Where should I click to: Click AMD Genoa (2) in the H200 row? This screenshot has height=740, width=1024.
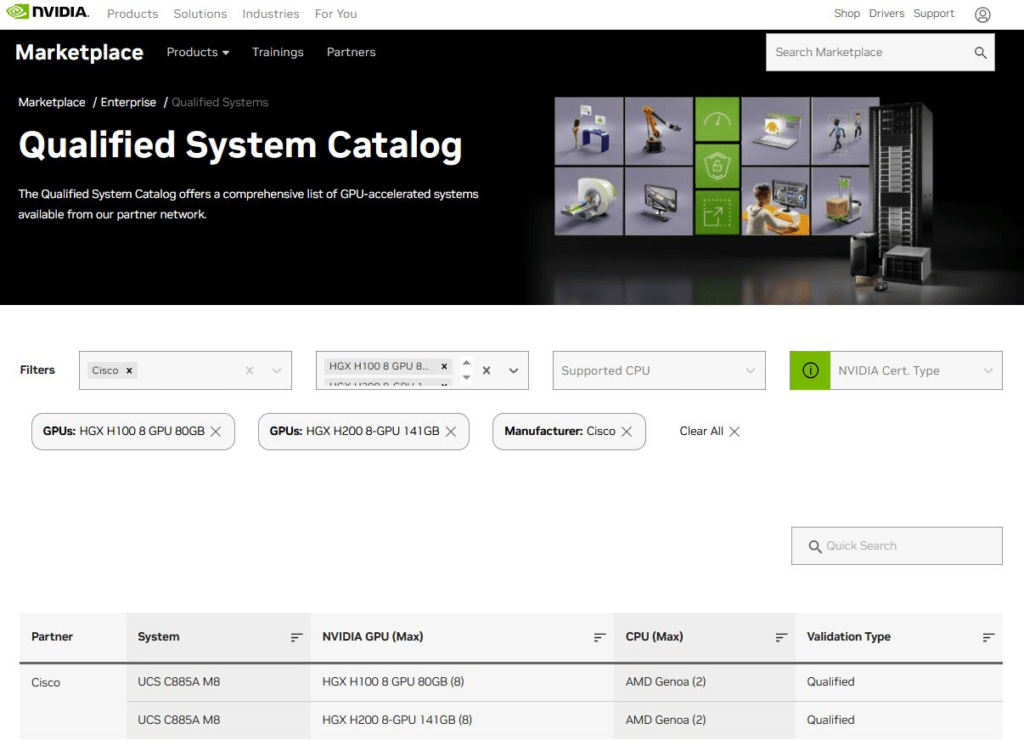pos(665,720)
